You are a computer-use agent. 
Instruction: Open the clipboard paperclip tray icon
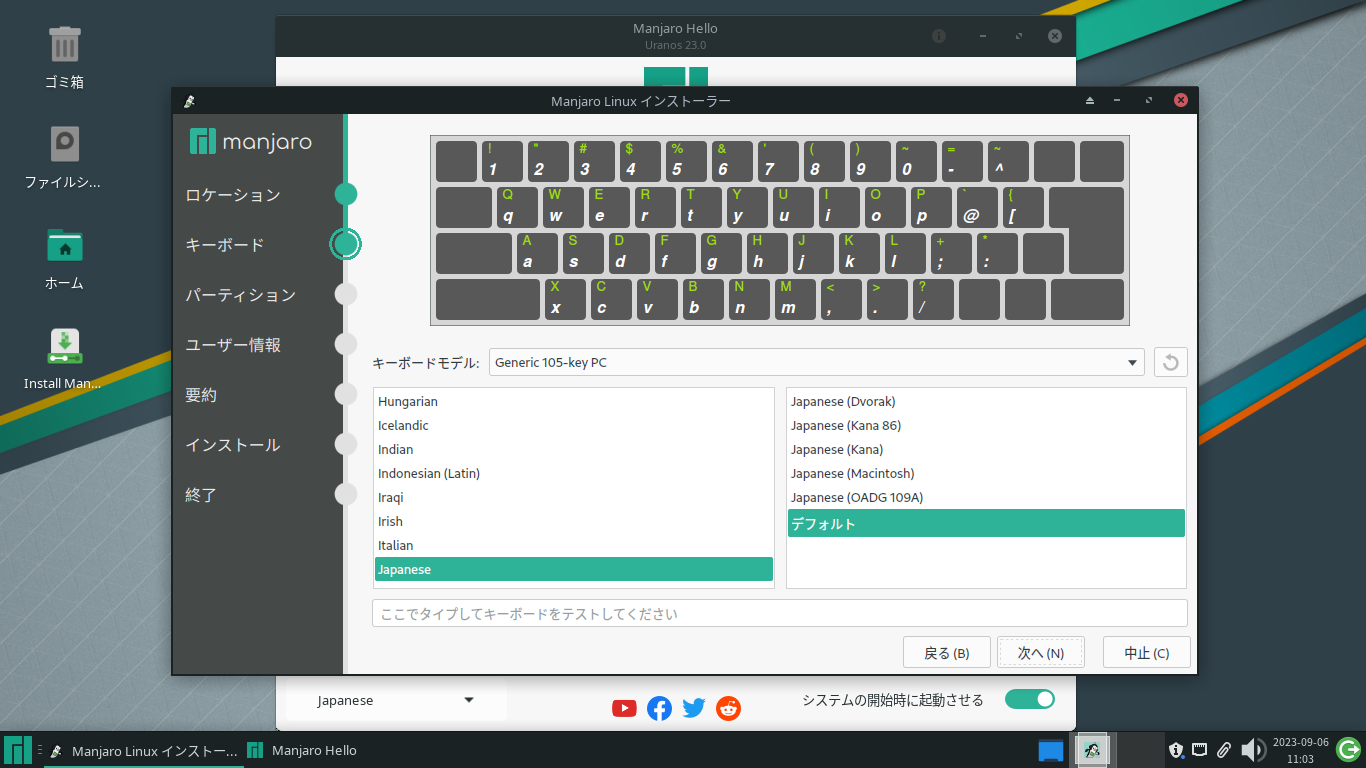[1223, 749]
